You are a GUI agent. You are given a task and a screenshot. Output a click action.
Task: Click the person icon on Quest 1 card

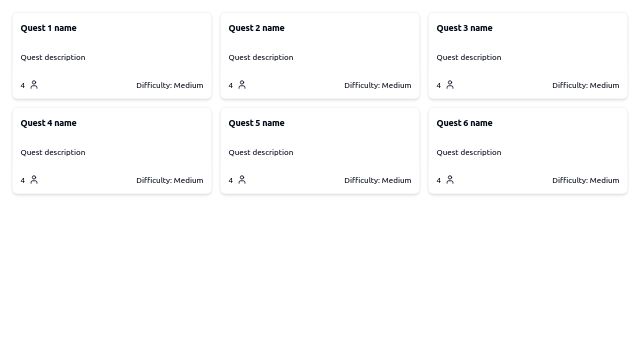click(x=34, y=85)
